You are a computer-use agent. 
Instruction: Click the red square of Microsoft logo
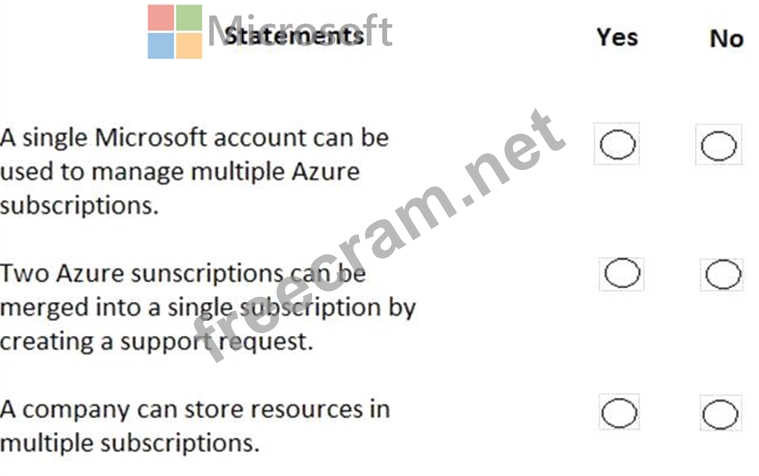(160, 18)
